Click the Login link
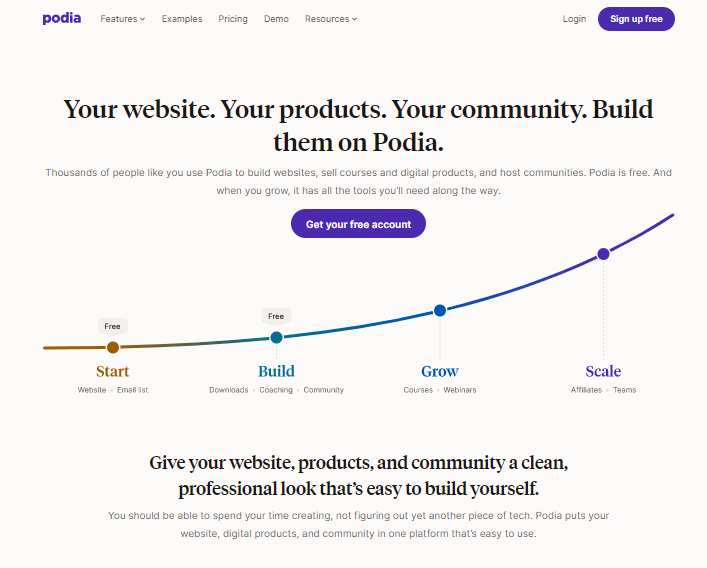The width and height of the screenshot is (707, 568). 574,19
